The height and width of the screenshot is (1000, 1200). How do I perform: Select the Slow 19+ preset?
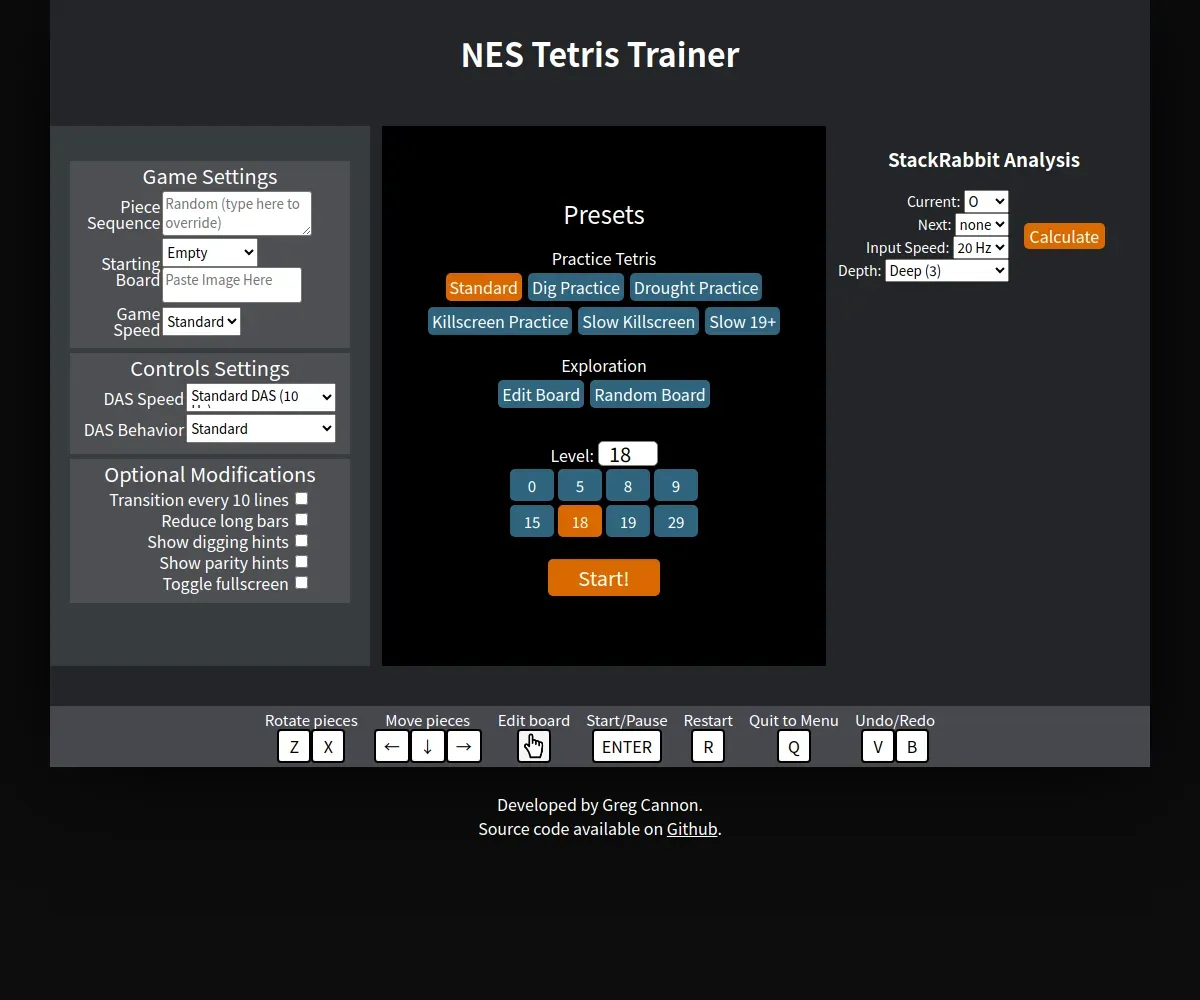pos(742,322)
